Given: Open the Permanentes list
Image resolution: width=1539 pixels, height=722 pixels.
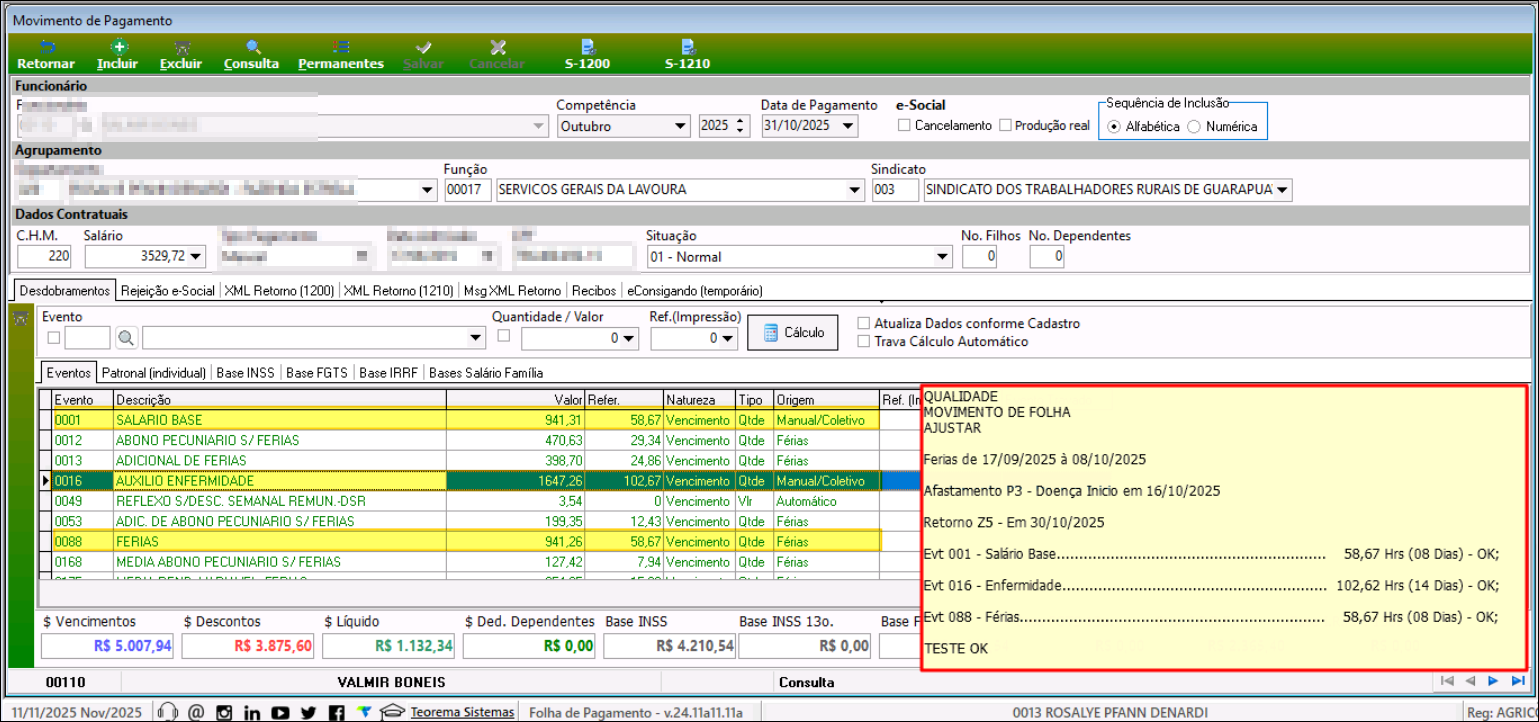Looking at the screenshot, I should coord(341,54).
